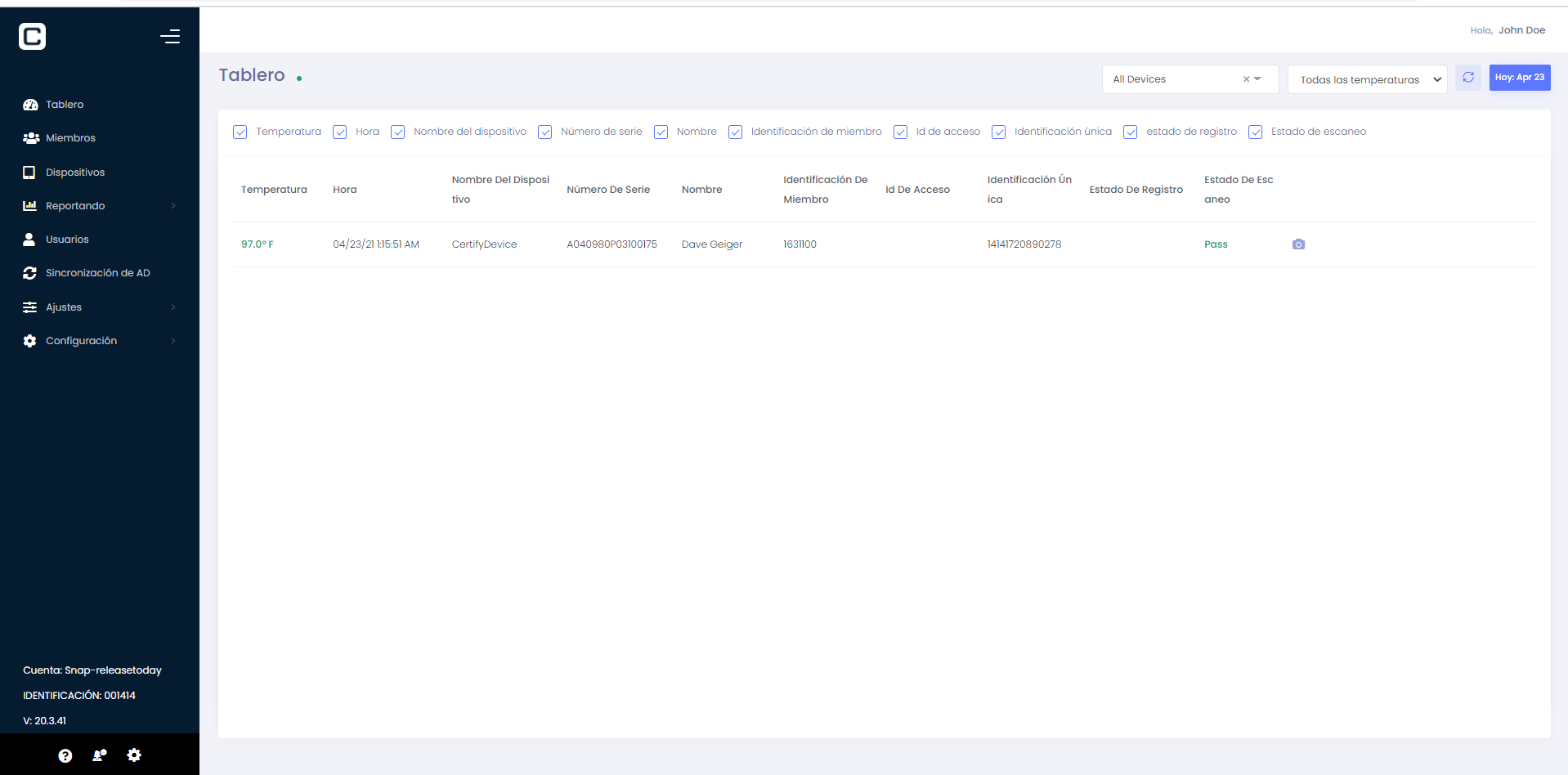Open the Todas las temperaturas dropdown

[x=1367, y=79]
